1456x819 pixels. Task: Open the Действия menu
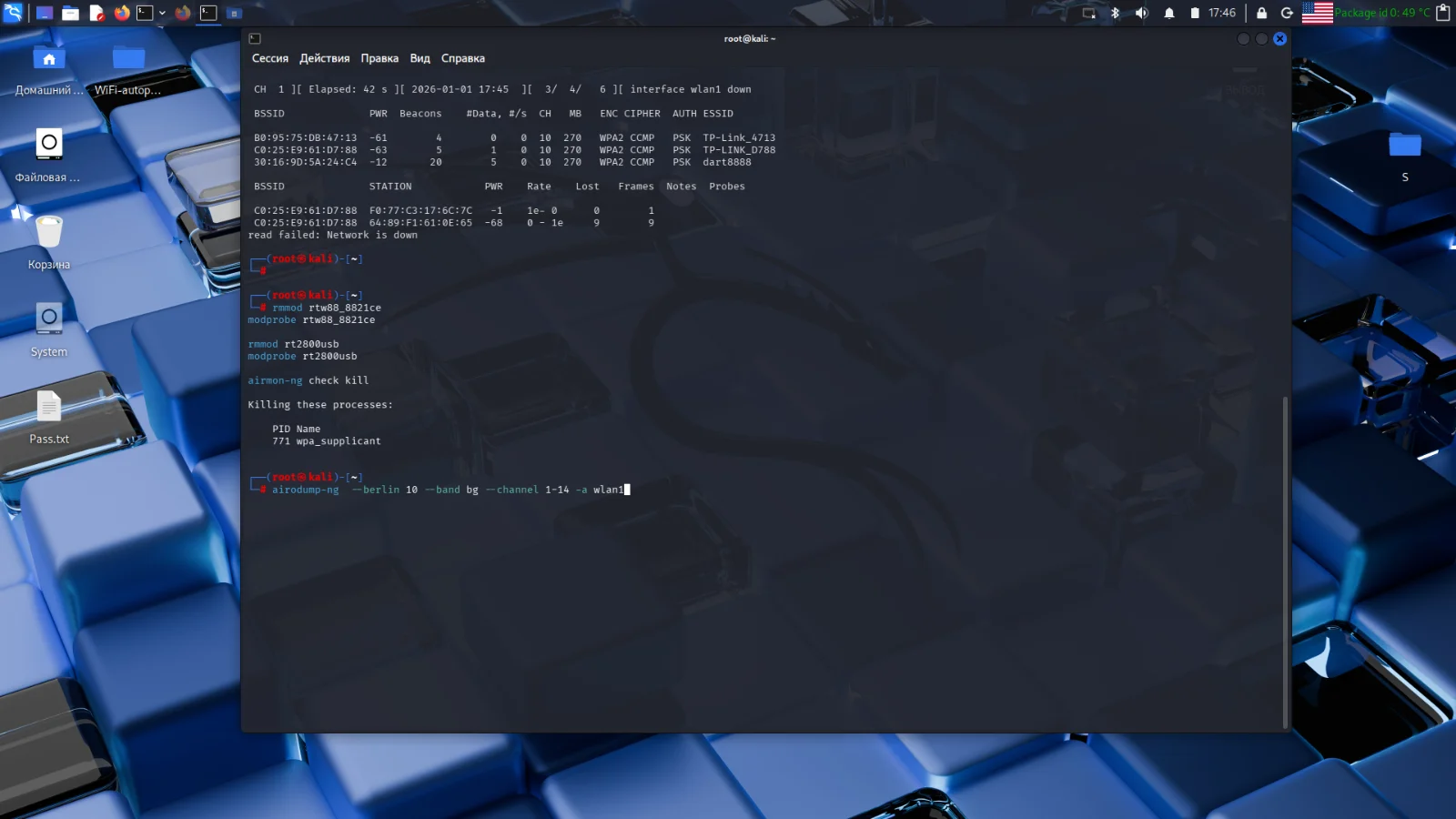click(325, 57)
